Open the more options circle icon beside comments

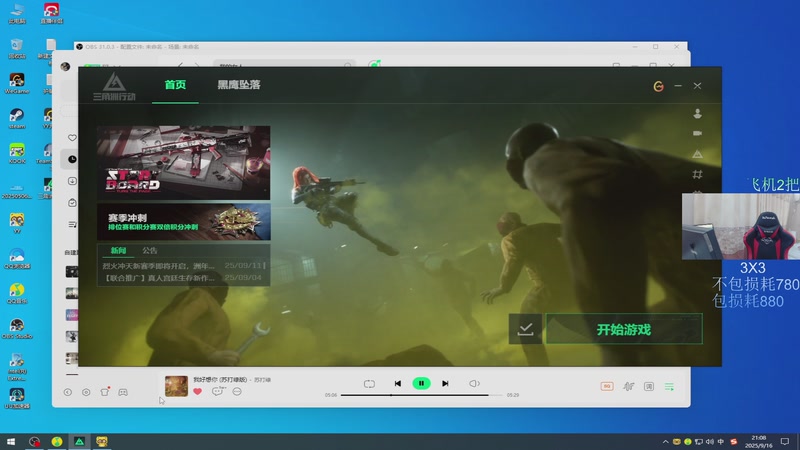click(x=237, y=391)
